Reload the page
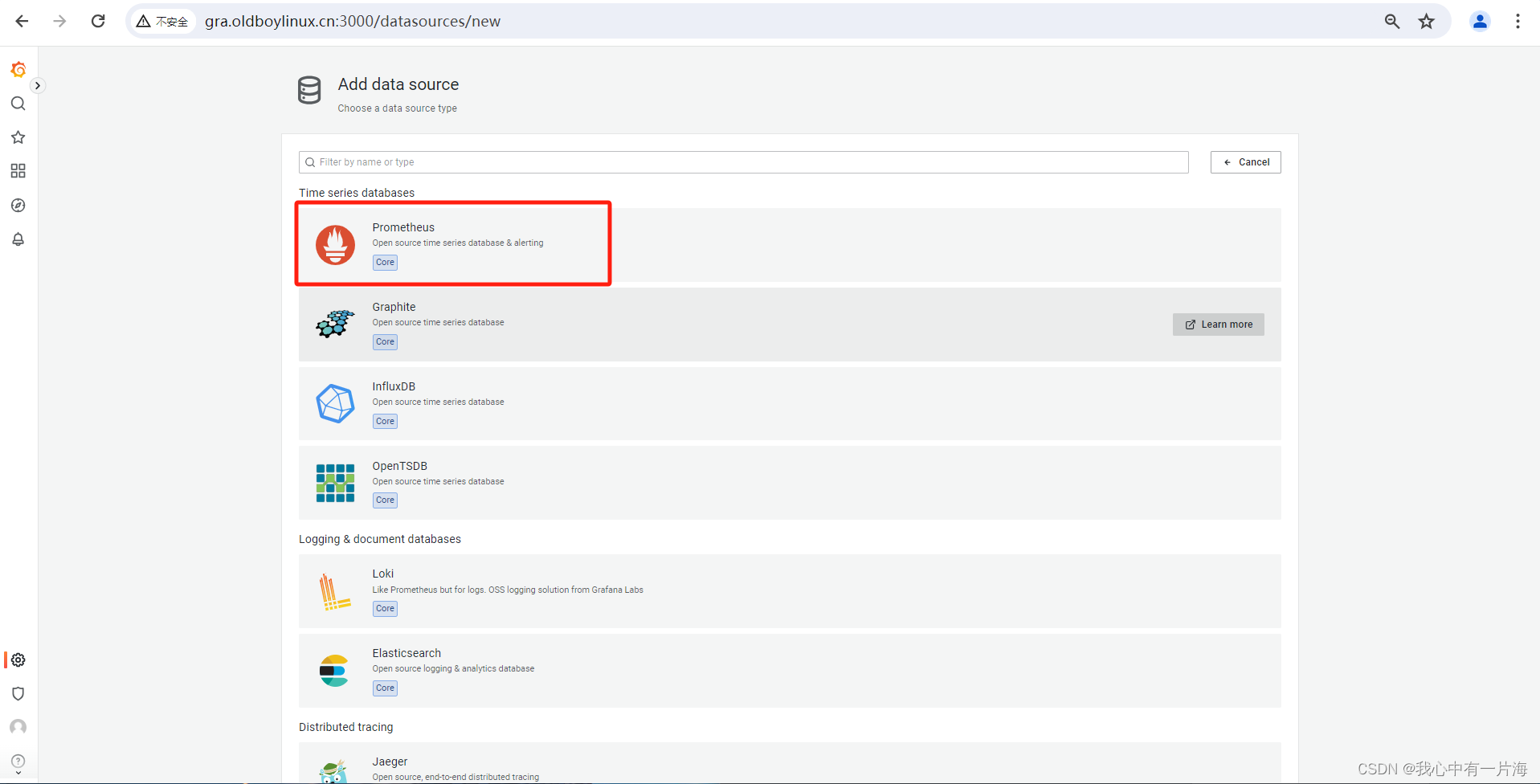Screen dimensions: 1540x784 coord(98,21)
